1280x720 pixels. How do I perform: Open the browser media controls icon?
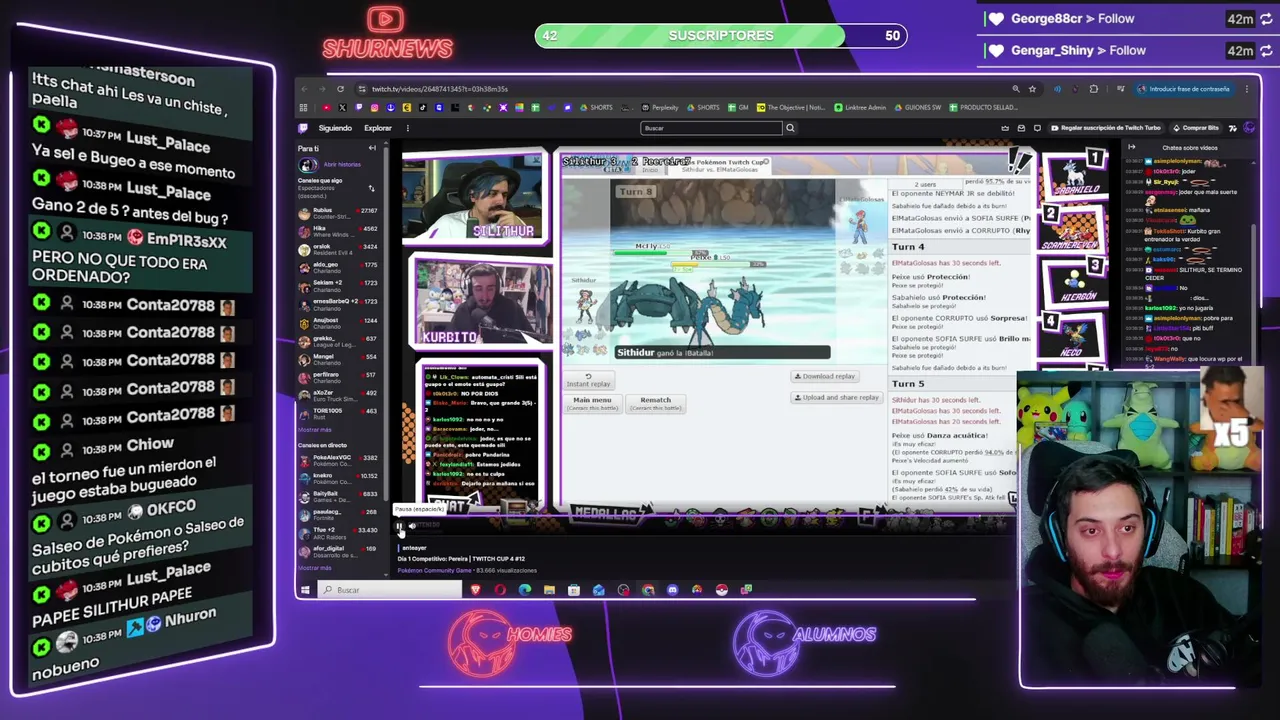pos(1121,89)
